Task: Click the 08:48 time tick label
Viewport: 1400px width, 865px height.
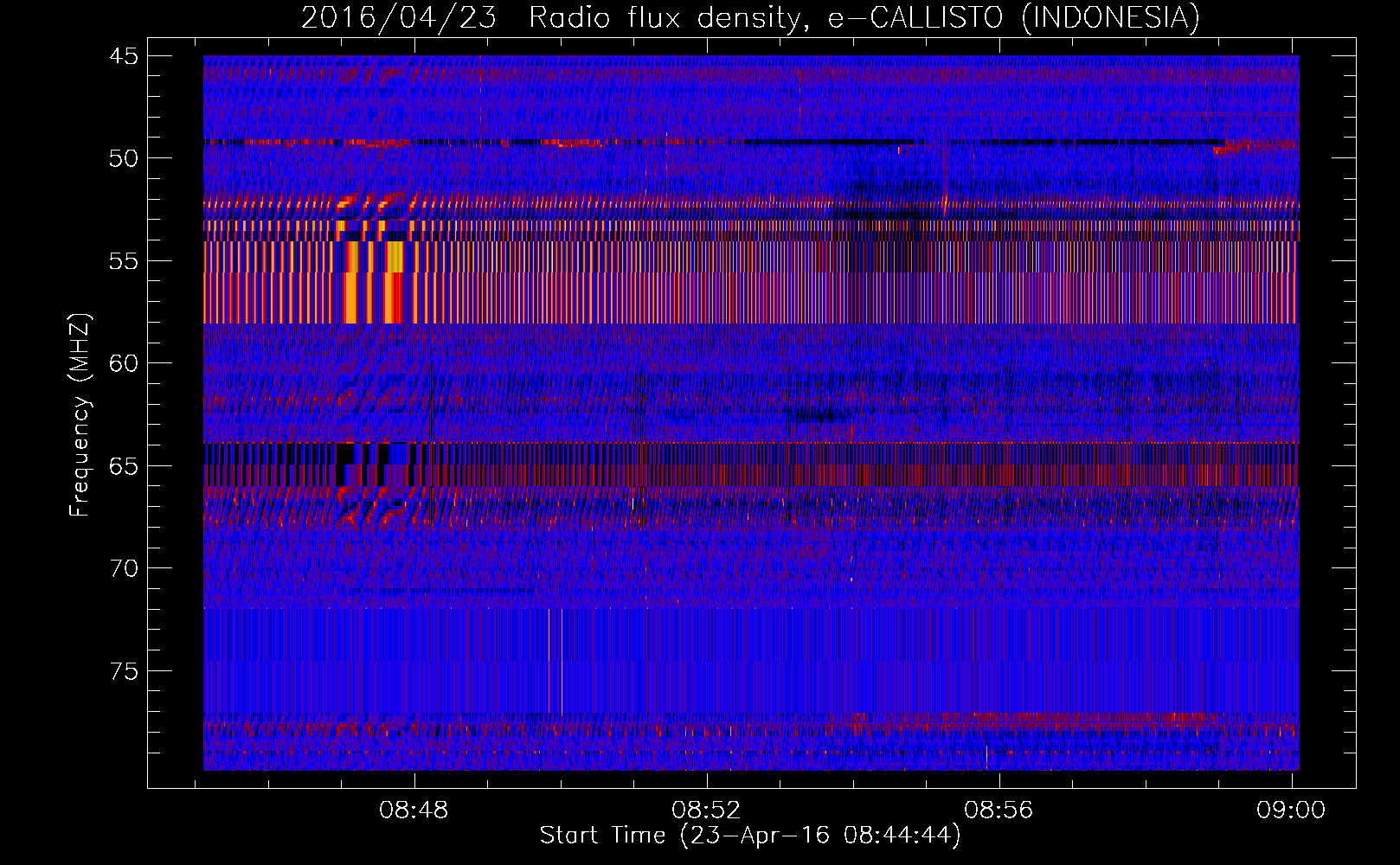Action: [x=414, y=811]
